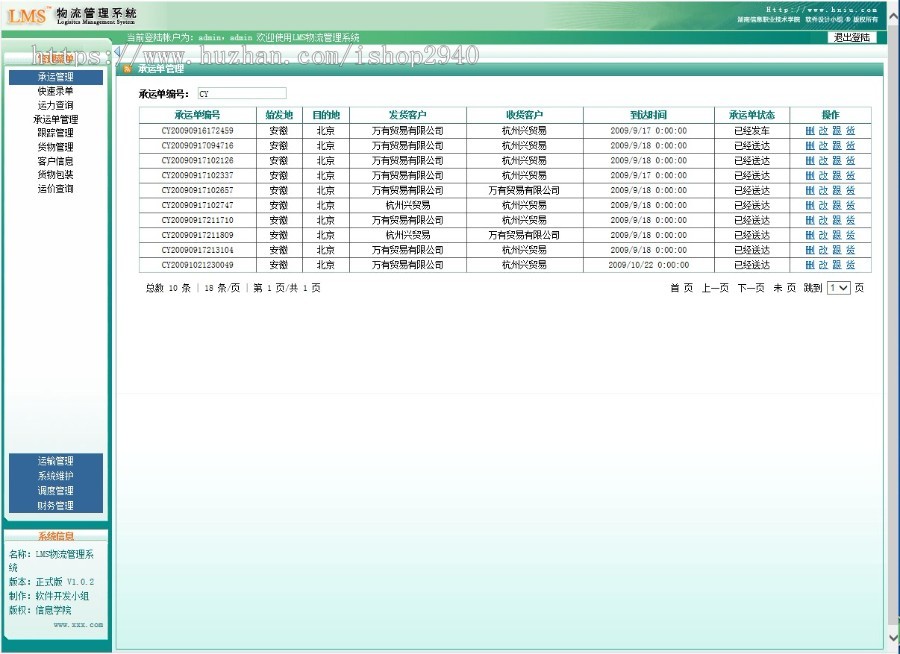Click 删 for order CY20090917102747

pos(810,205)
